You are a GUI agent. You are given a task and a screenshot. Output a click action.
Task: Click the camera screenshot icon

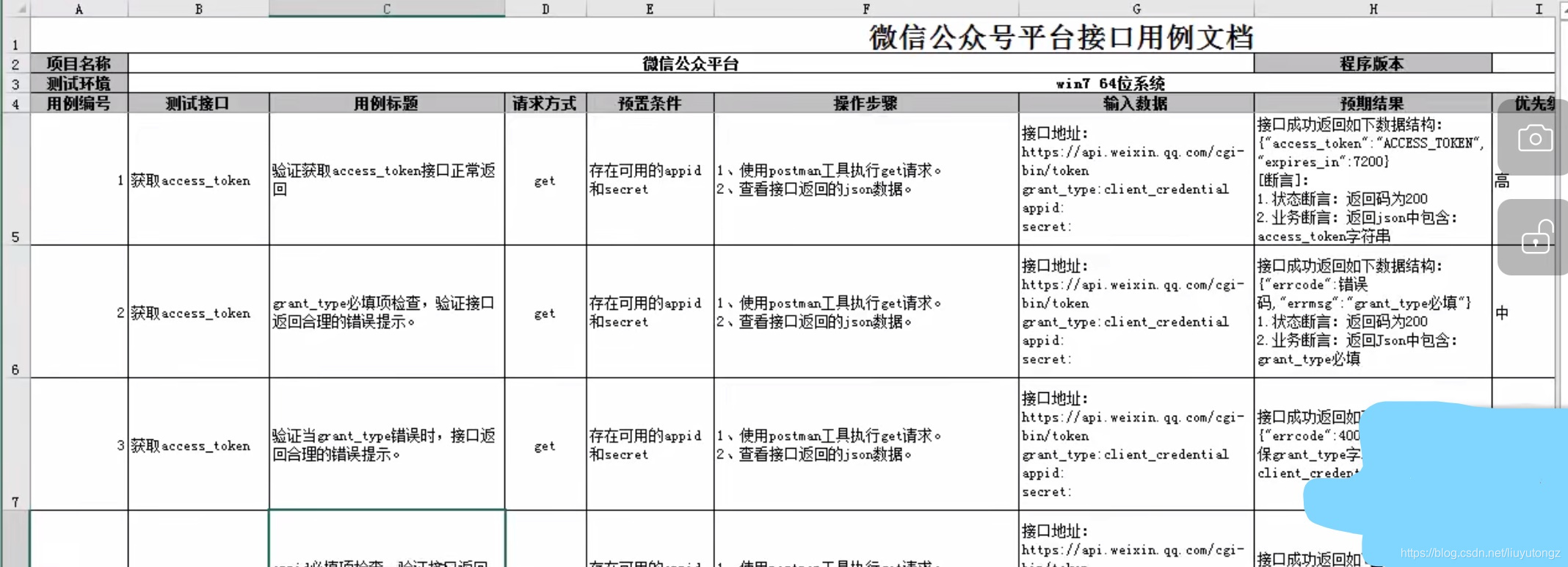[1535, 137]
